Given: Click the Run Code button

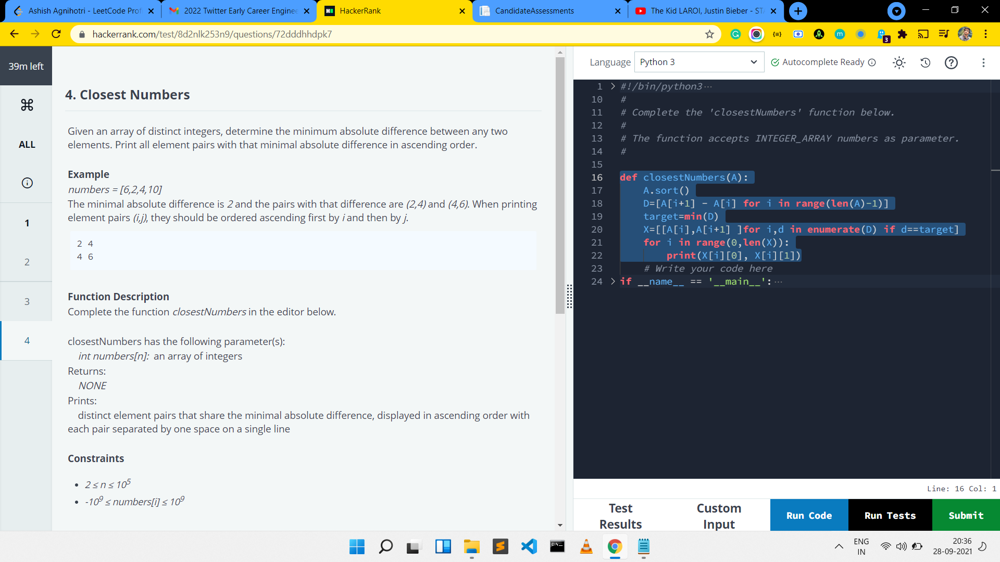Looking at the screenshot, I should click(x=809, y=515).
